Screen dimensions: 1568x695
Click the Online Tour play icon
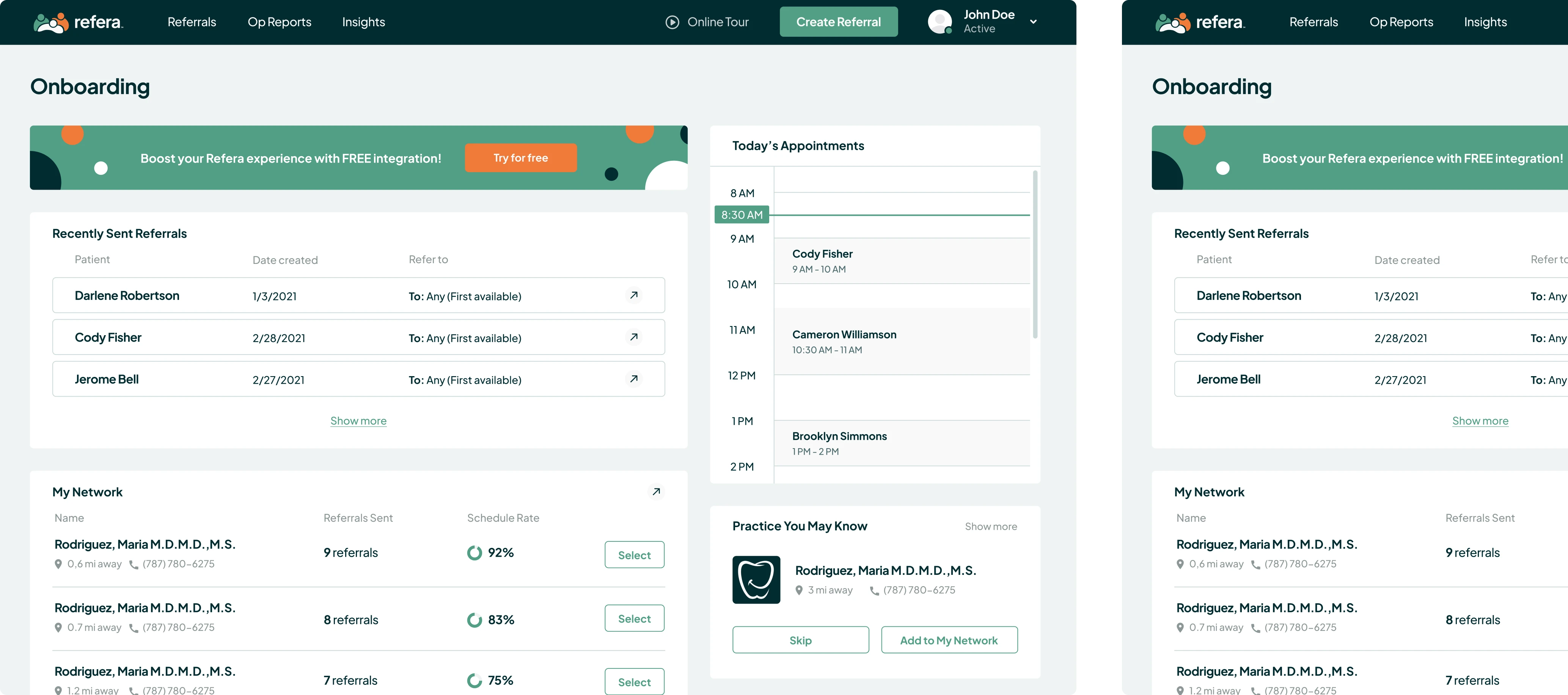672,22
